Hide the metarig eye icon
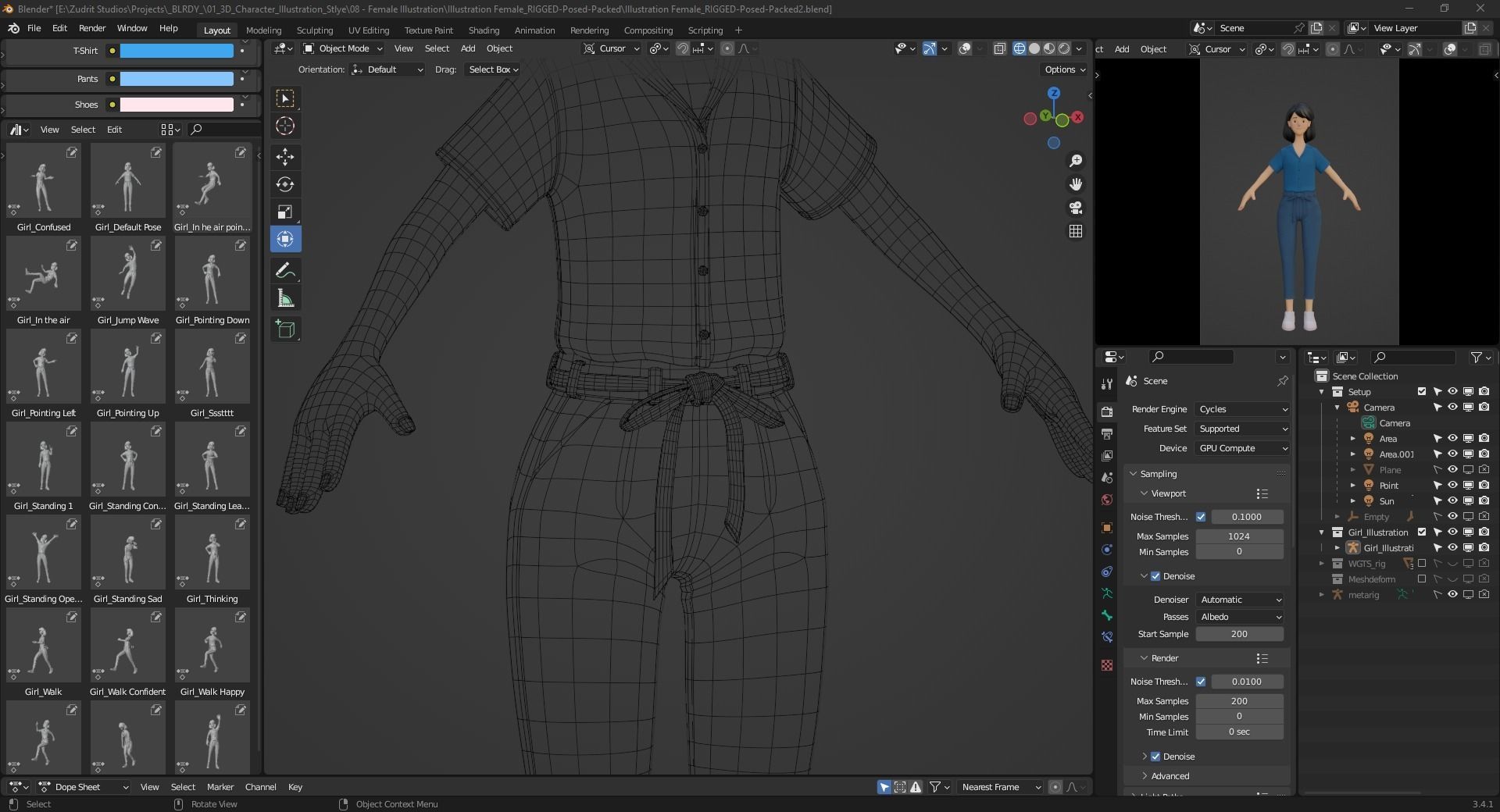The height and width of the screenshot is (812, 1500). click(1452, 594)
